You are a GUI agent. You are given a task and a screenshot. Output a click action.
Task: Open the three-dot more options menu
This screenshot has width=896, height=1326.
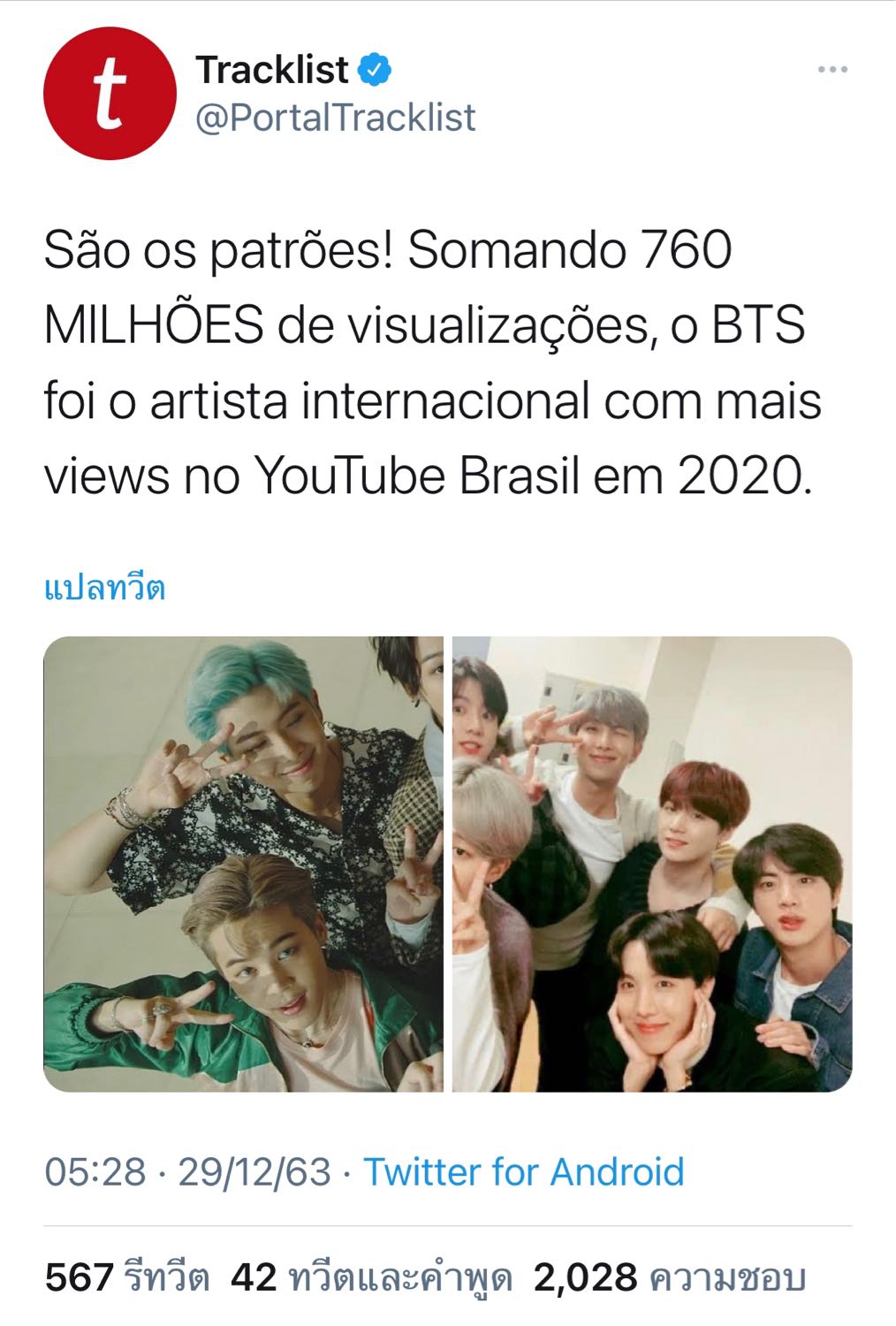832,70
